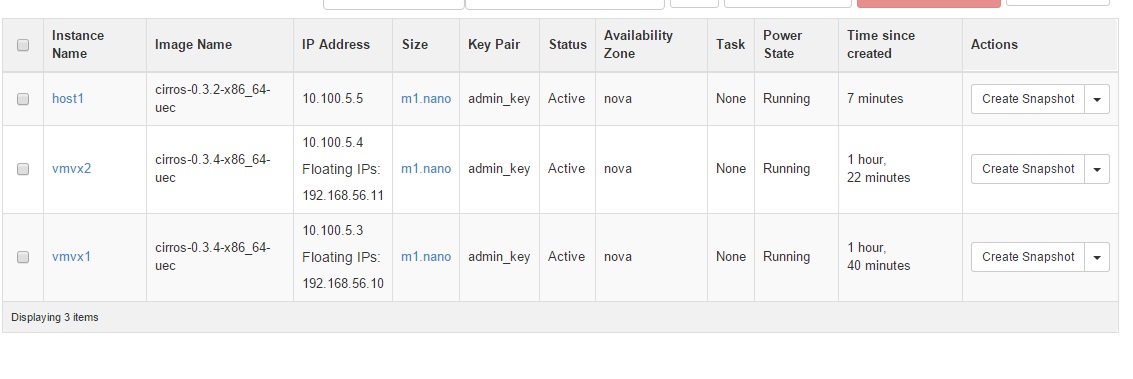Image resolution: width=1133 pixels, height=379 pixels.
Task: Click Active status in vmvx2 row
Action: pos(566,169)
